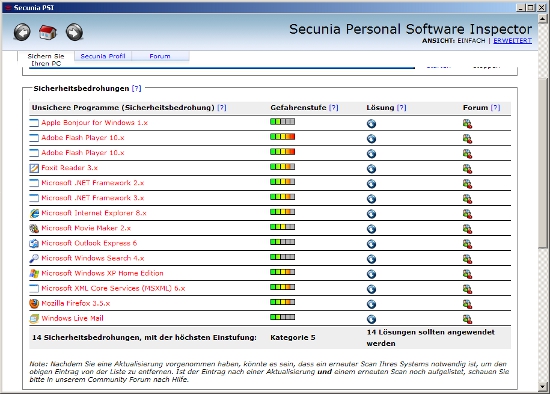This screenshot has height=394, width=550.
Task: Open Microsoft Movie Maker 2.x entry
Action: click(x=86, y=228)
